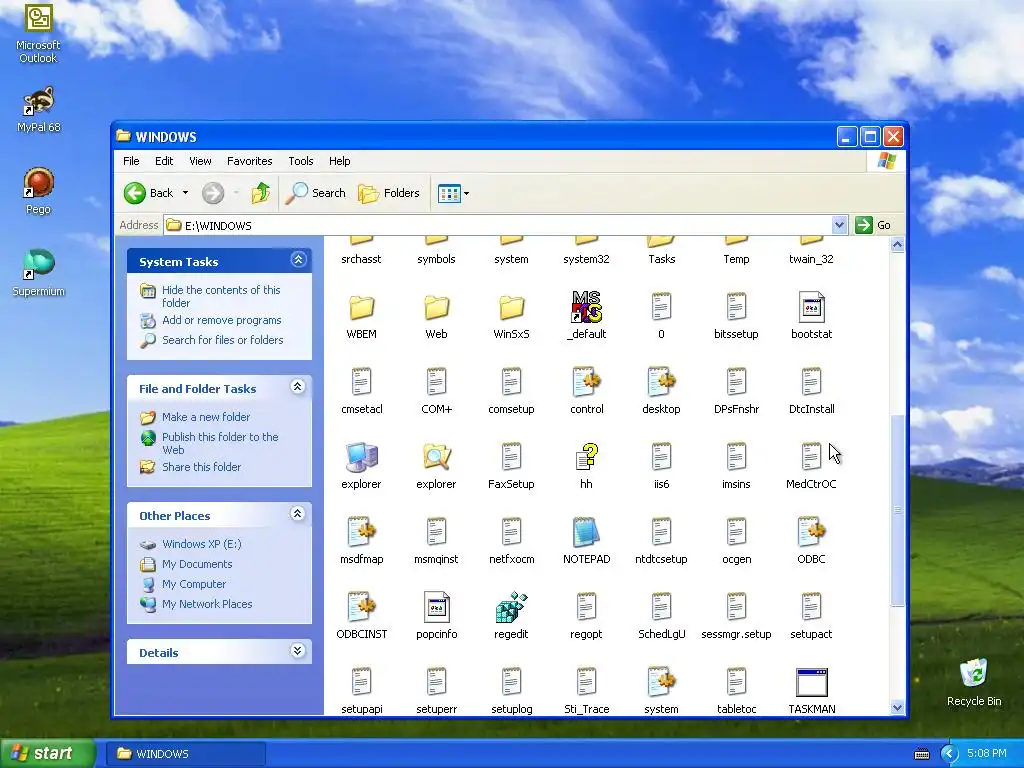Open the File menu
Viewport: 1024px width, 768px height.
(x=131, y=161)
